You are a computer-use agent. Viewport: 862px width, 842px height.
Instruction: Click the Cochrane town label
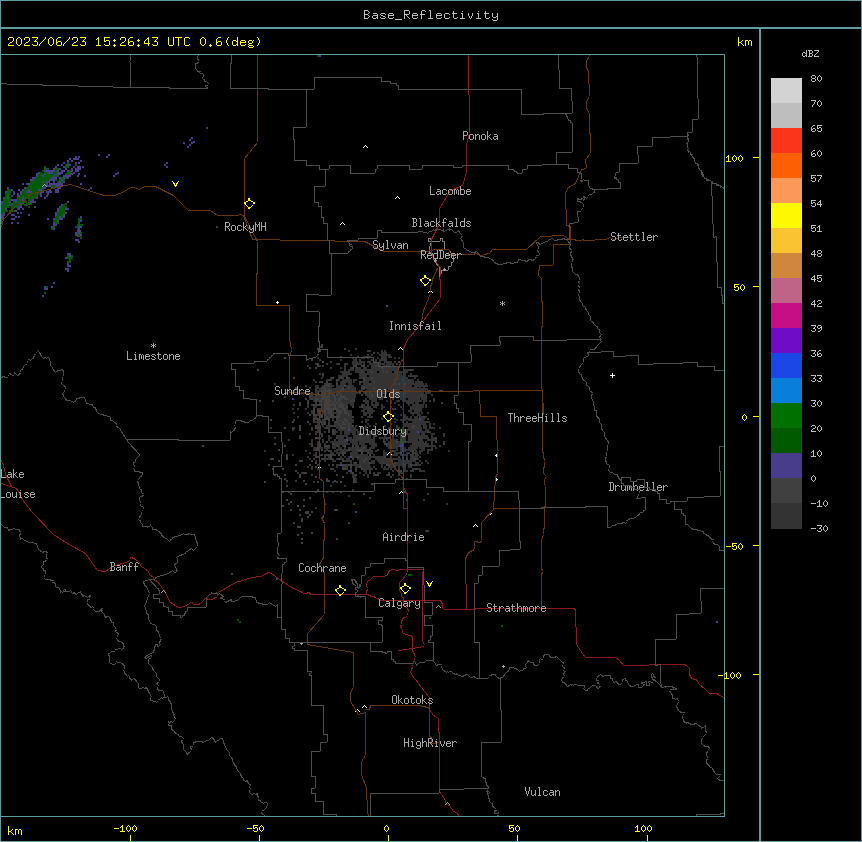(322, 568)
